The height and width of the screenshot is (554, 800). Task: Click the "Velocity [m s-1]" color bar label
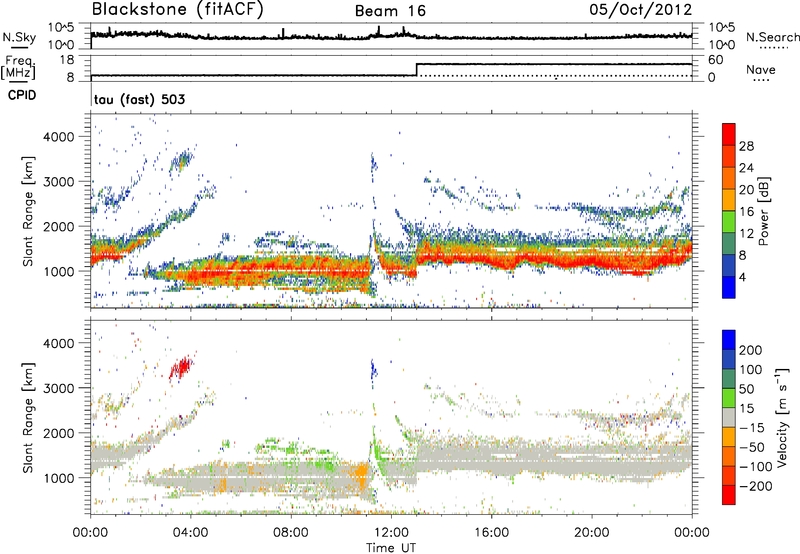[783, 417]
